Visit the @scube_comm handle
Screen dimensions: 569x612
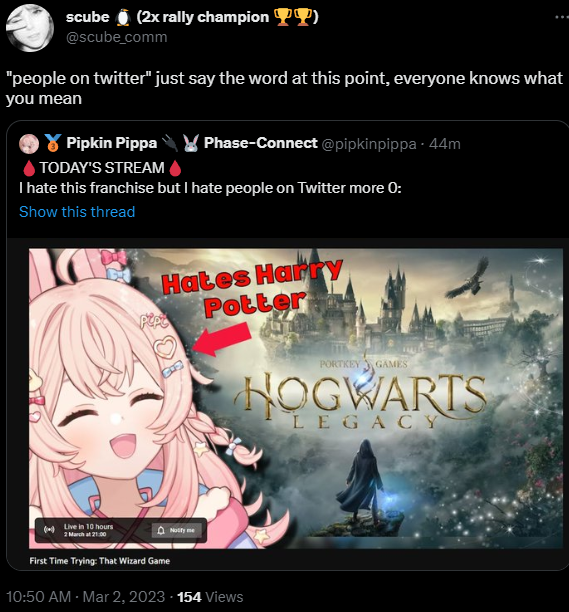point(116,37)
